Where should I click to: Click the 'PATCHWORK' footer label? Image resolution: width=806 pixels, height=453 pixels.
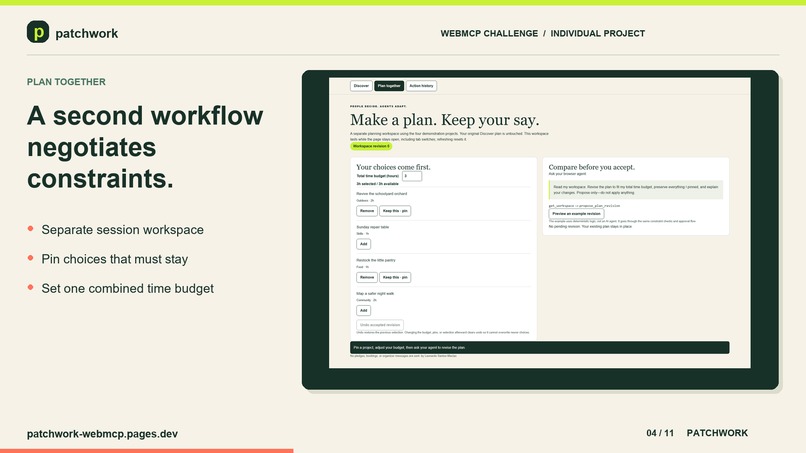[717, 433]
